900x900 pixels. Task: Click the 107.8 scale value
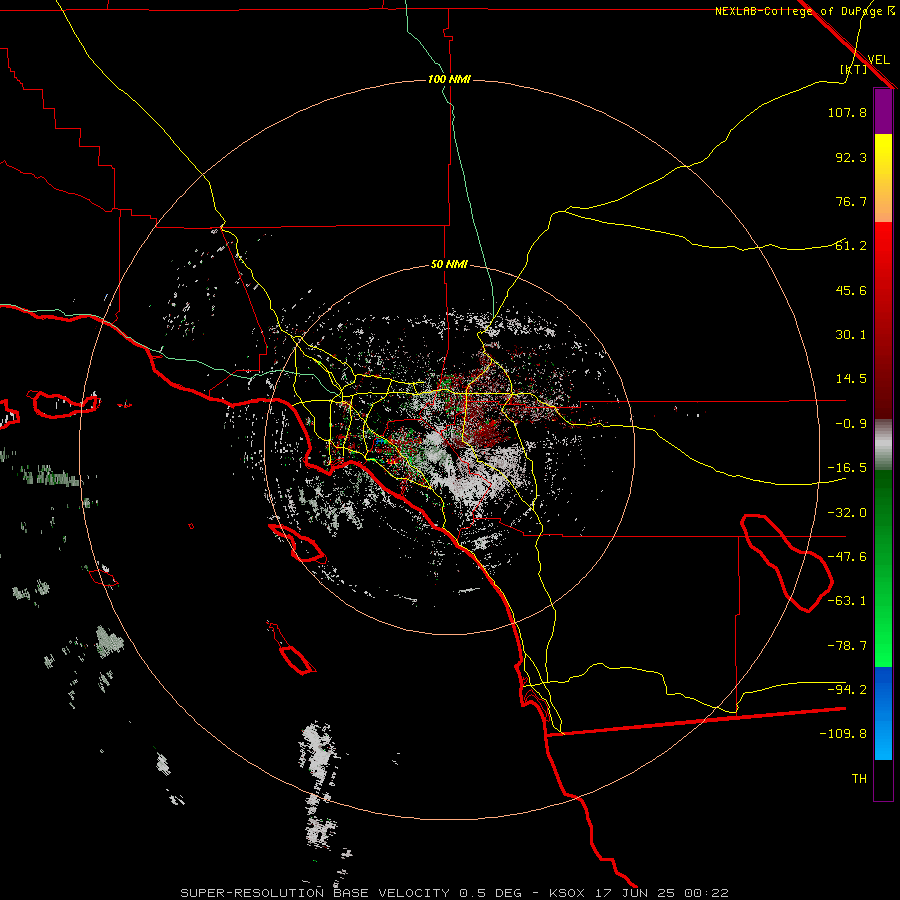[x=847, y=112]
